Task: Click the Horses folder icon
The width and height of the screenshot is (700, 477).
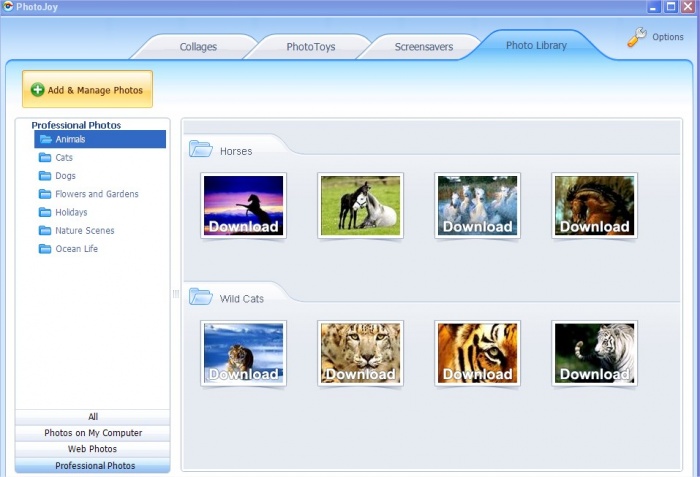Action: click(200, 149)
